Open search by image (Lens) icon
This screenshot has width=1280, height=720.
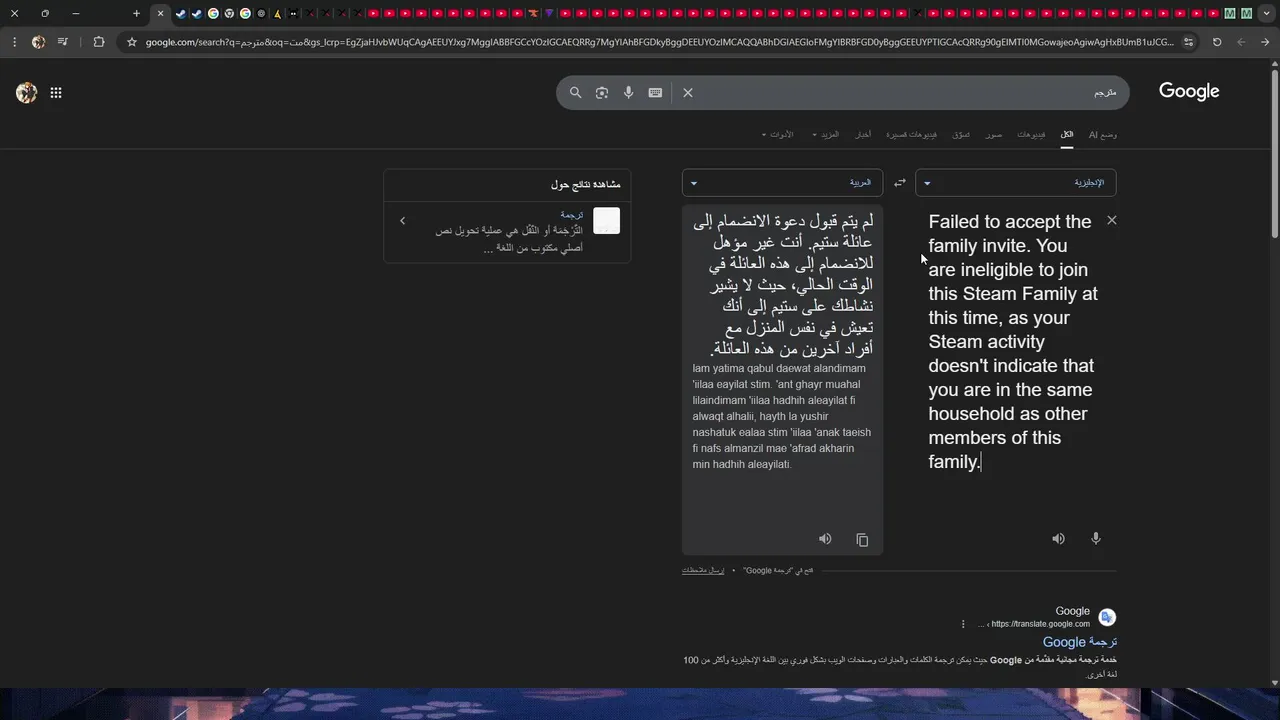tap(601, 92)
